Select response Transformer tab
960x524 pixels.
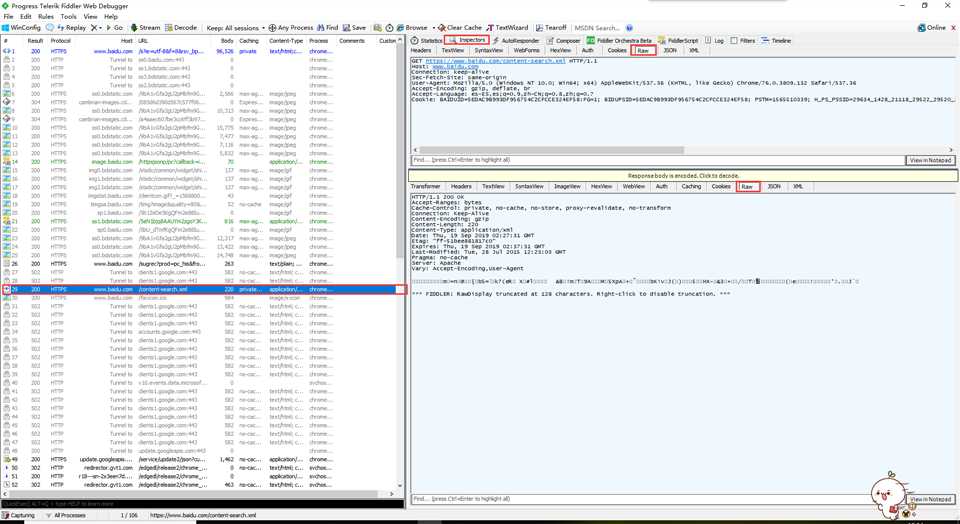pos(426,187)
